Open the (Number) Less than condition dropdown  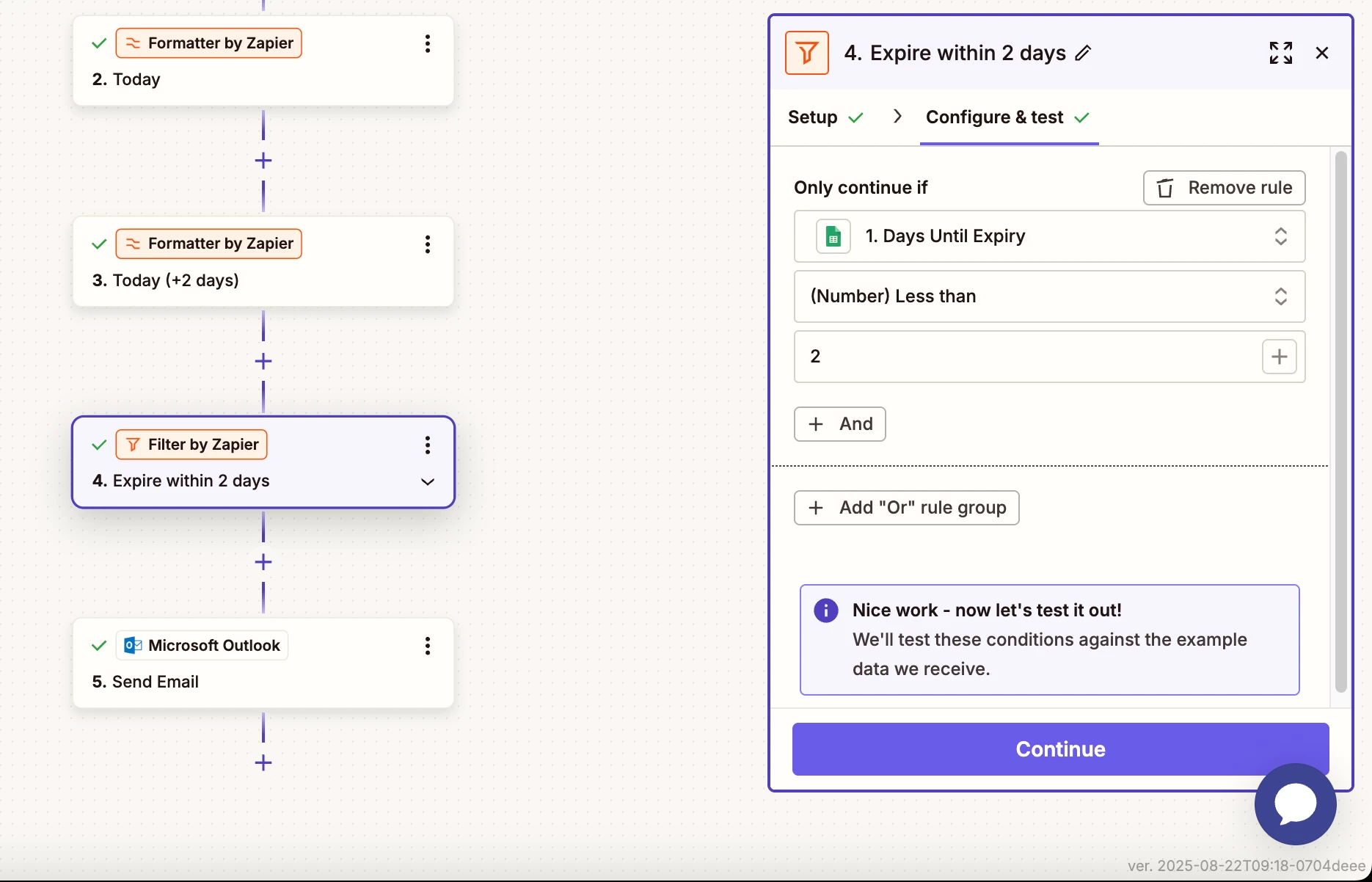pyautogui.click(x=1049, y=296)
